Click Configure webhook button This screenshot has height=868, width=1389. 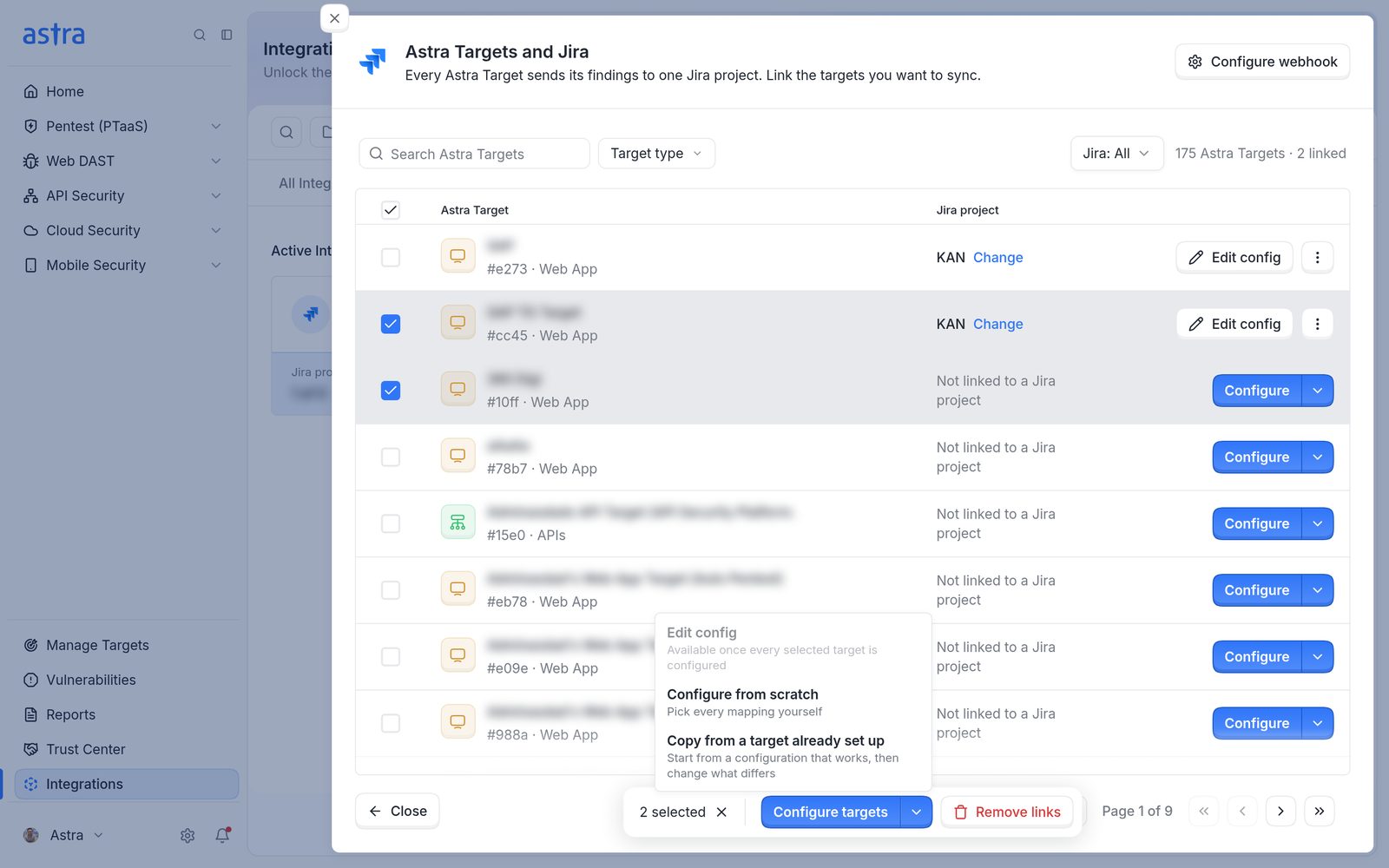tap(1262, 62)
